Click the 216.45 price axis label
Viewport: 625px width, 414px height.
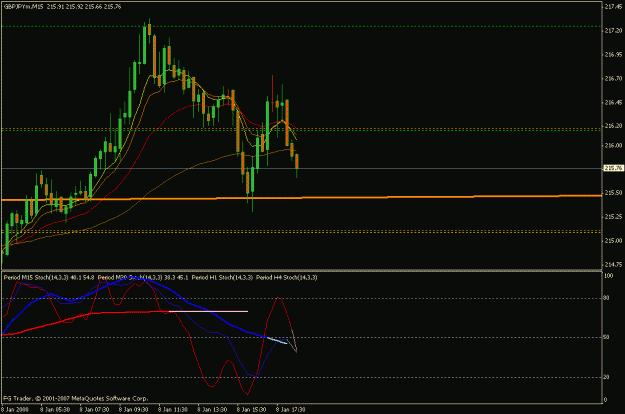(x=613, y=102)
